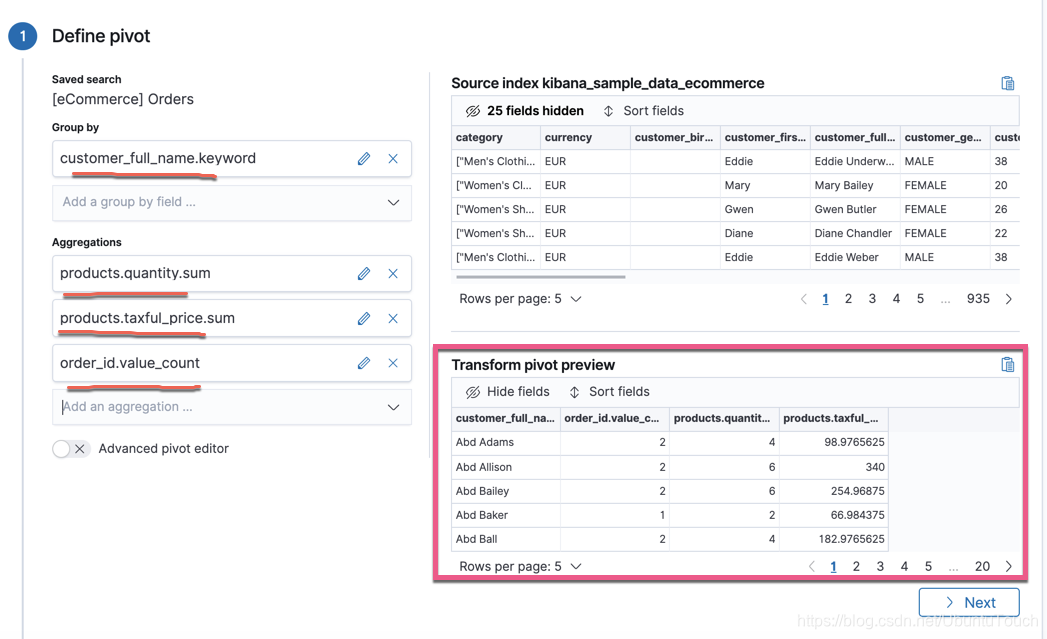
Task: Click the Next button
Action: tap(969, 602)
